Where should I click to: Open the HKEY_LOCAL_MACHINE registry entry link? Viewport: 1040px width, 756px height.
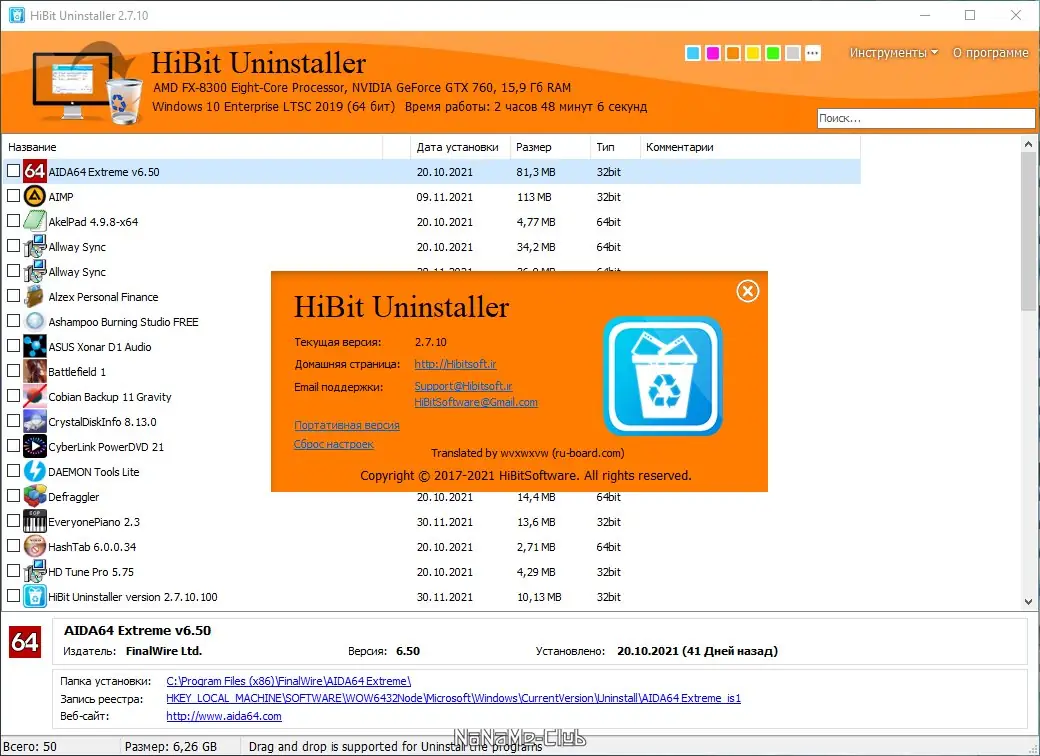(454, 698)
